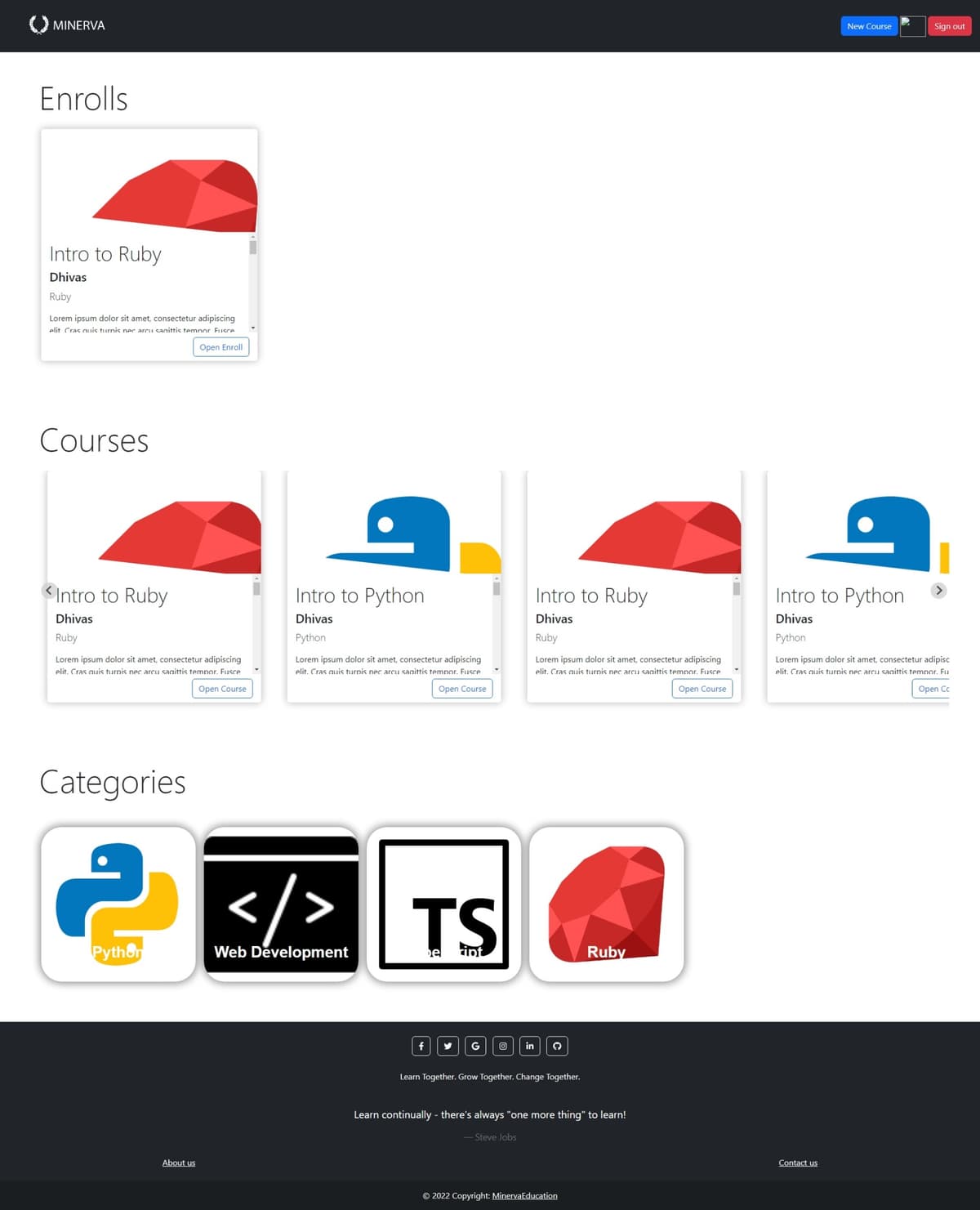The width and height of the screenshot is (980, 1210).
Task: Open Enroll for Intro to Ruby
Action: pyautogui.click(x=220, y=346)
